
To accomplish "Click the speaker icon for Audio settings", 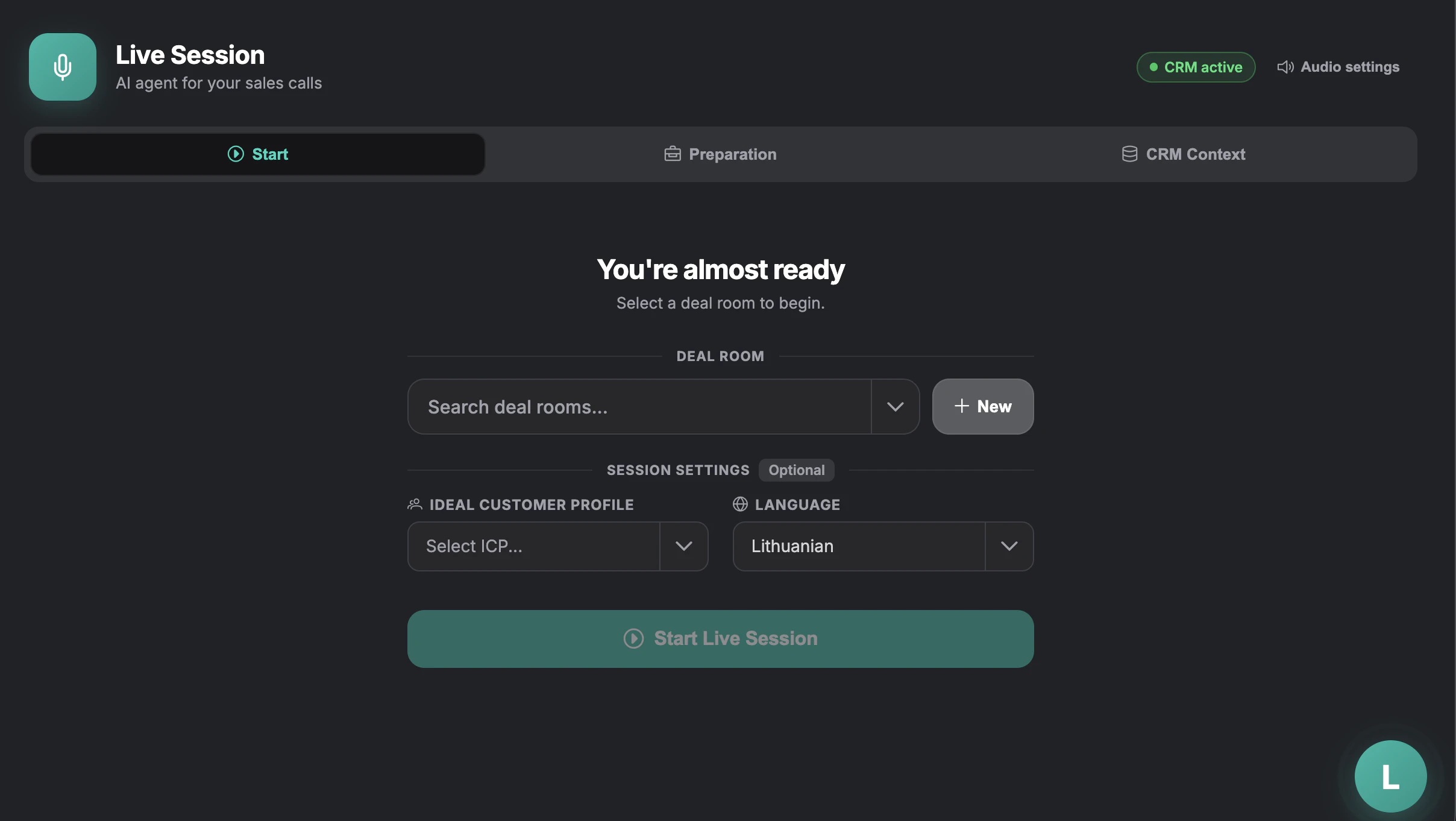I will coord(1286,67).
